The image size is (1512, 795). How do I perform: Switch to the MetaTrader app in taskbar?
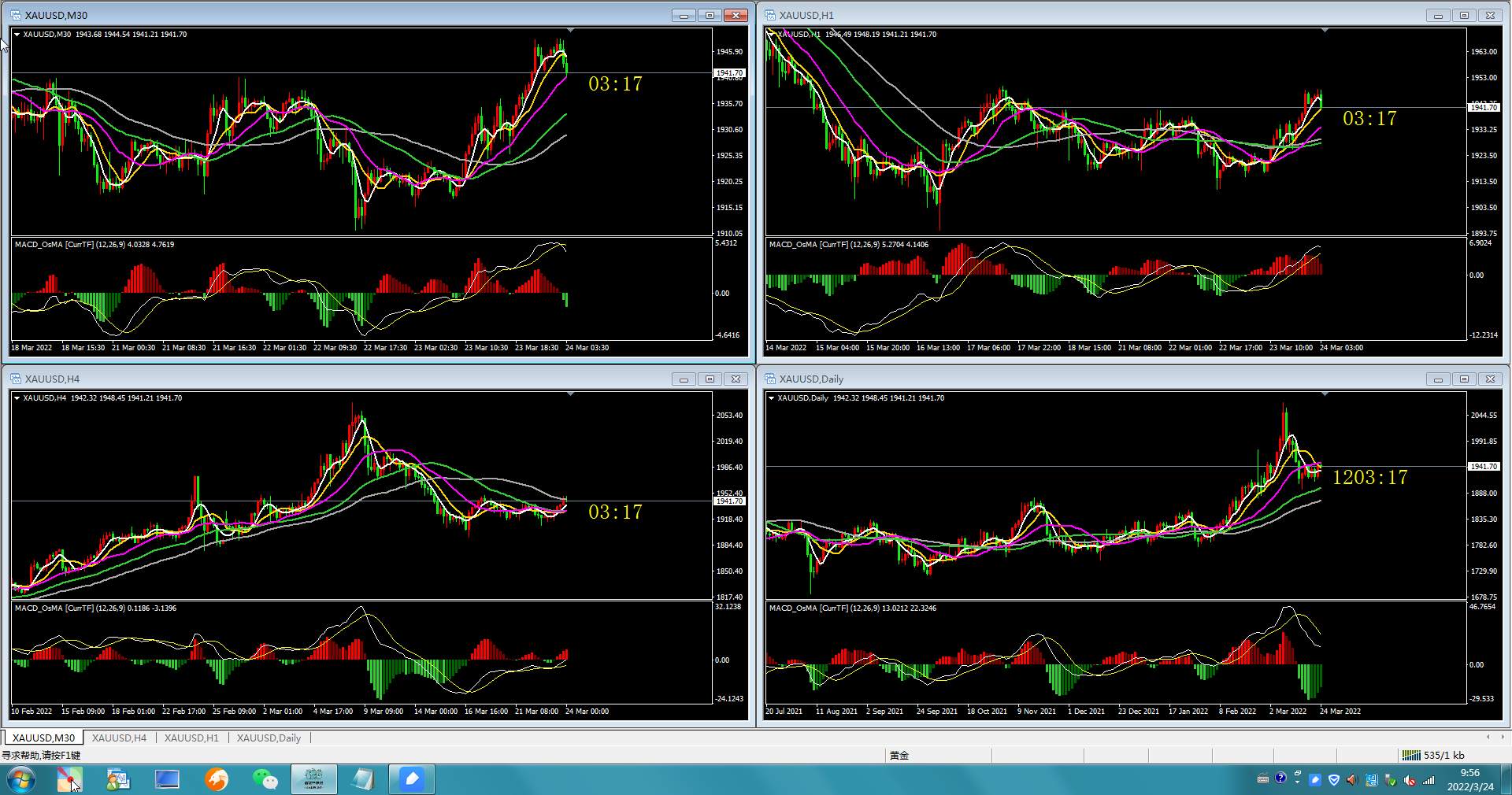click(x=314, y=779)
